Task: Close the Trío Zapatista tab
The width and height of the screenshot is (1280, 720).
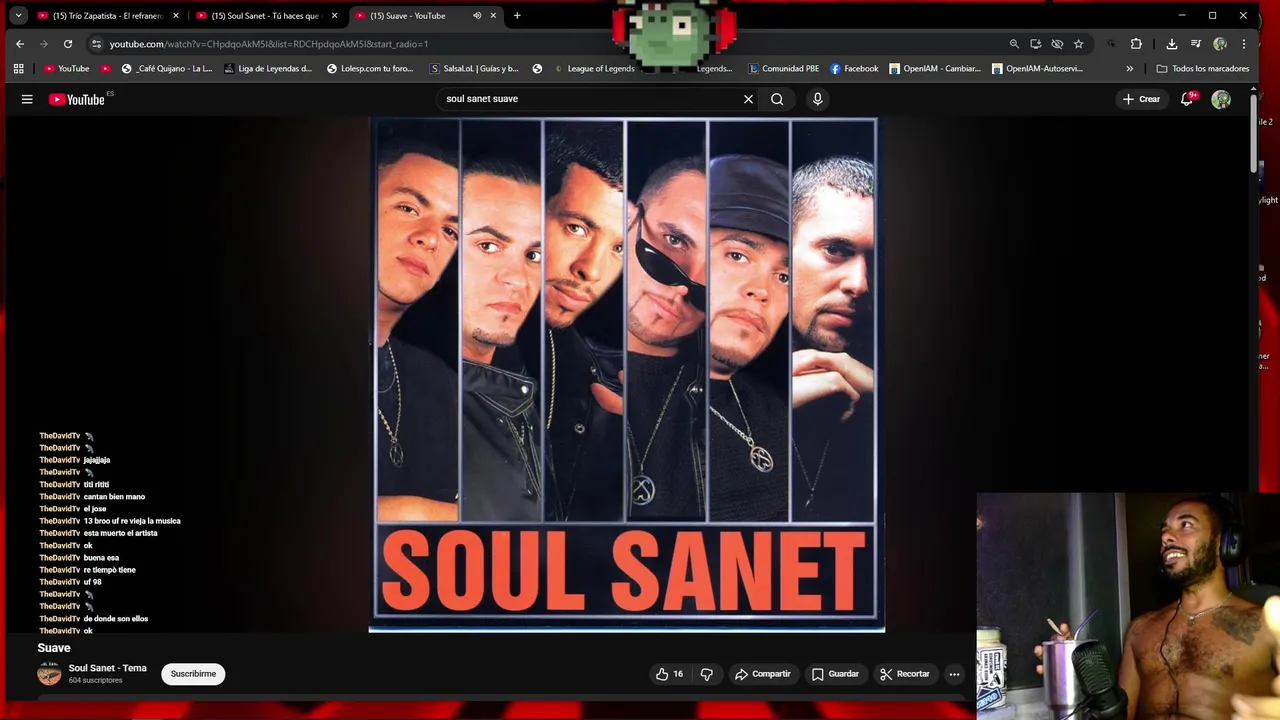Action: click(176, 16)
